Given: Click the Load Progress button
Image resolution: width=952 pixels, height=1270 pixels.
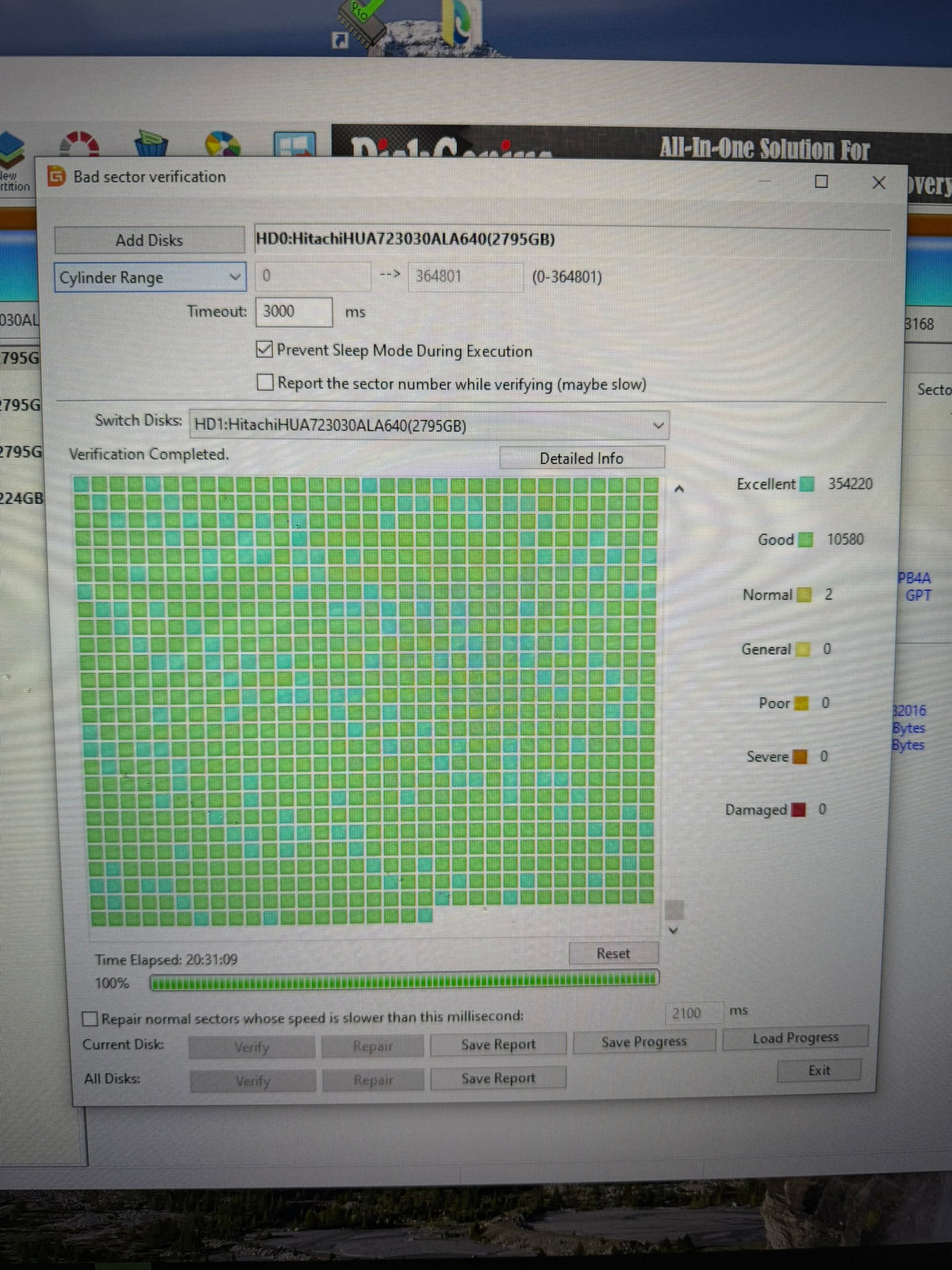Looking at the screenshot, I should point(795,1037).
